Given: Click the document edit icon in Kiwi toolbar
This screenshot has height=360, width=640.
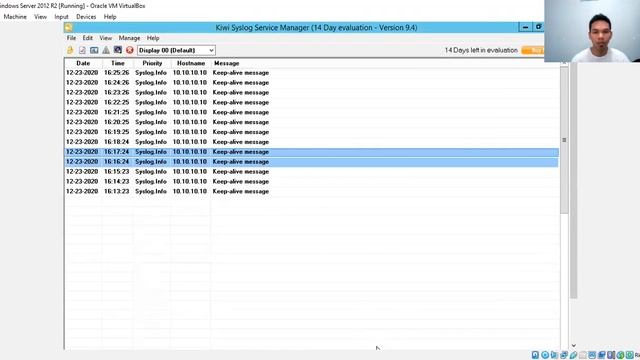Looking at the screenshot, I should 82,50.
